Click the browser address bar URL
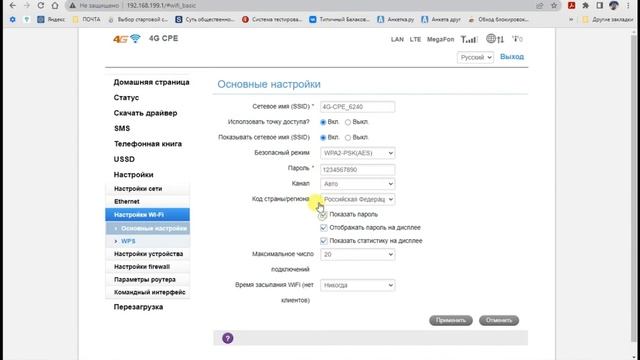This screenshot has height=360, width=640. tap(161, 5)
